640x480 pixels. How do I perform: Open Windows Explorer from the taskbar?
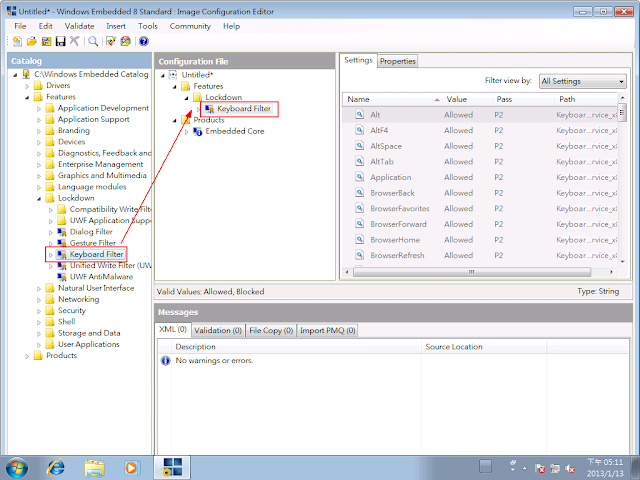coord(94,468)
